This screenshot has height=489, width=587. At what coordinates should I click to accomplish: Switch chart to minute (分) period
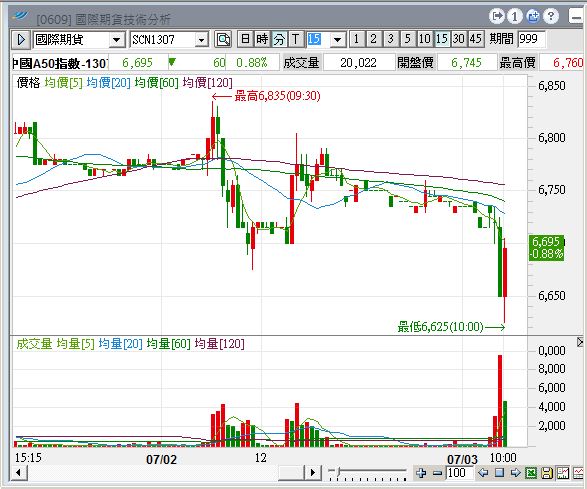[279, 39]
